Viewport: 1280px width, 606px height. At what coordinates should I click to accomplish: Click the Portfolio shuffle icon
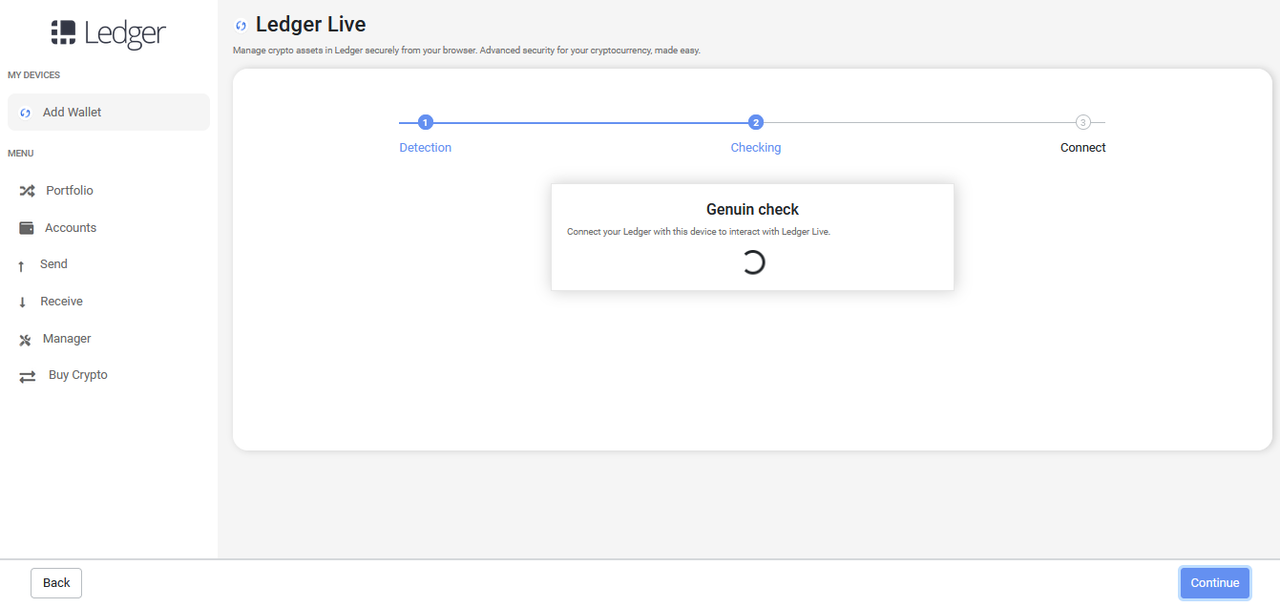coord(27,191)
